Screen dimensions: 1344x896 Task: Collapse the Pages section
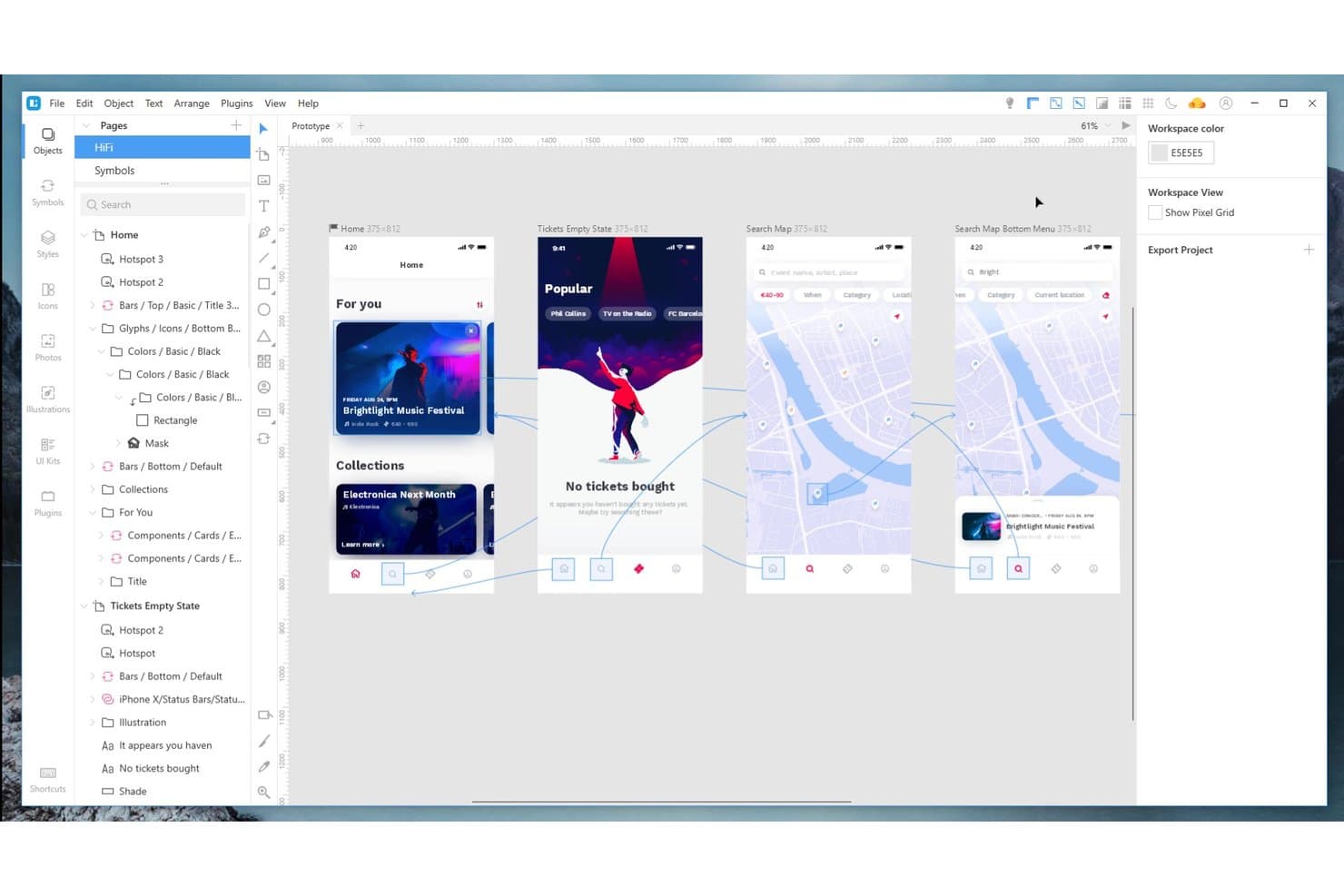coord(87,125)
